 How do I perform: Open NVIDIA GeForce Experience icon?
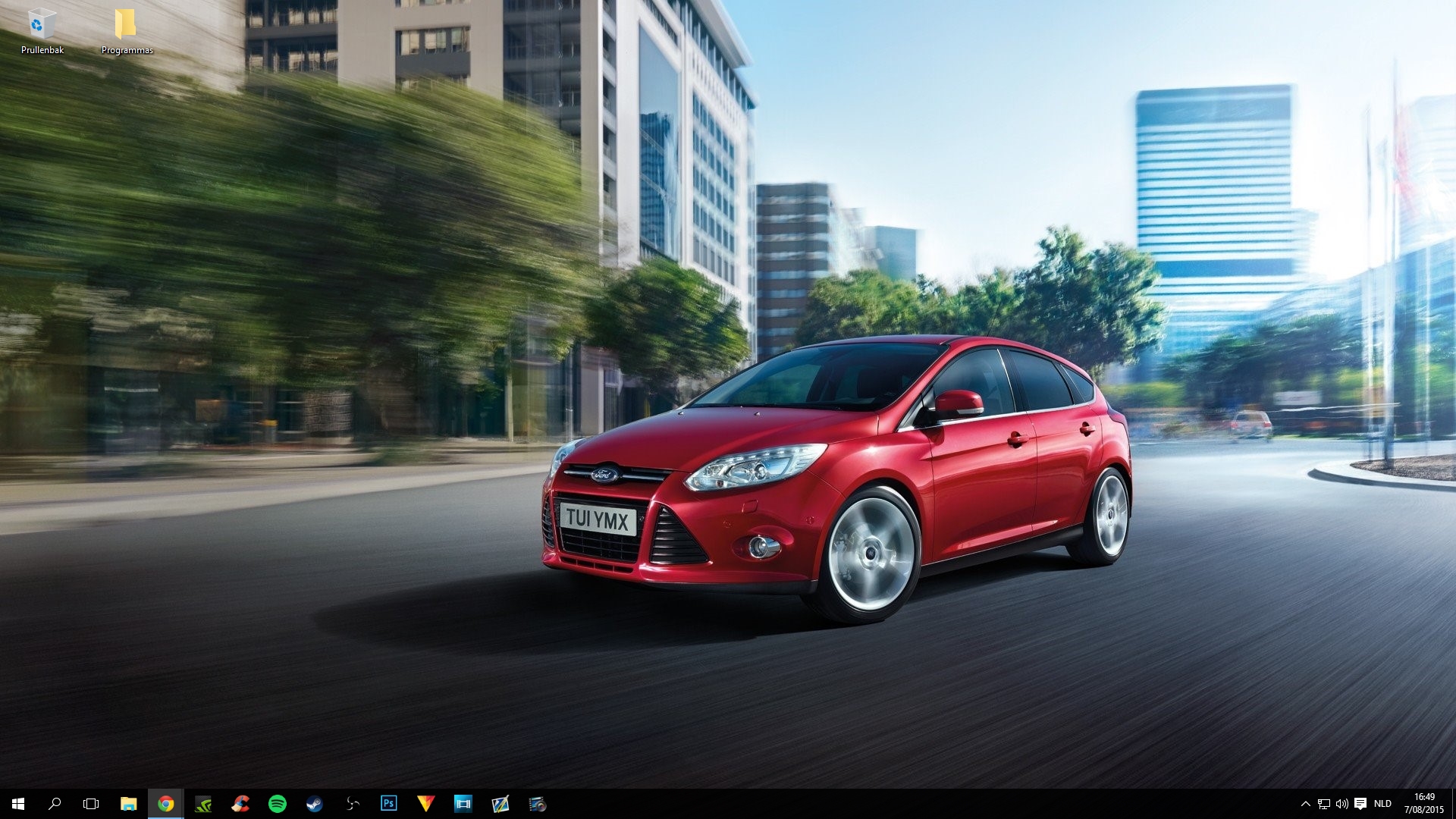pyautogui.click(x=202, y=804)
